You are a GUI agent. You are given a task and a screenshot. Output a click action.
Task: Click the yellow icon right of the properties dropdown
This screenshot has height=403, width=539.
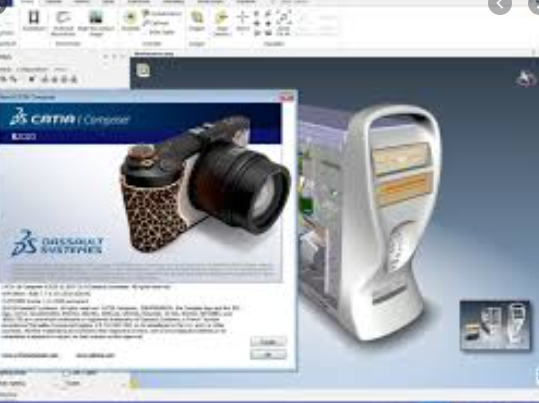134,384
